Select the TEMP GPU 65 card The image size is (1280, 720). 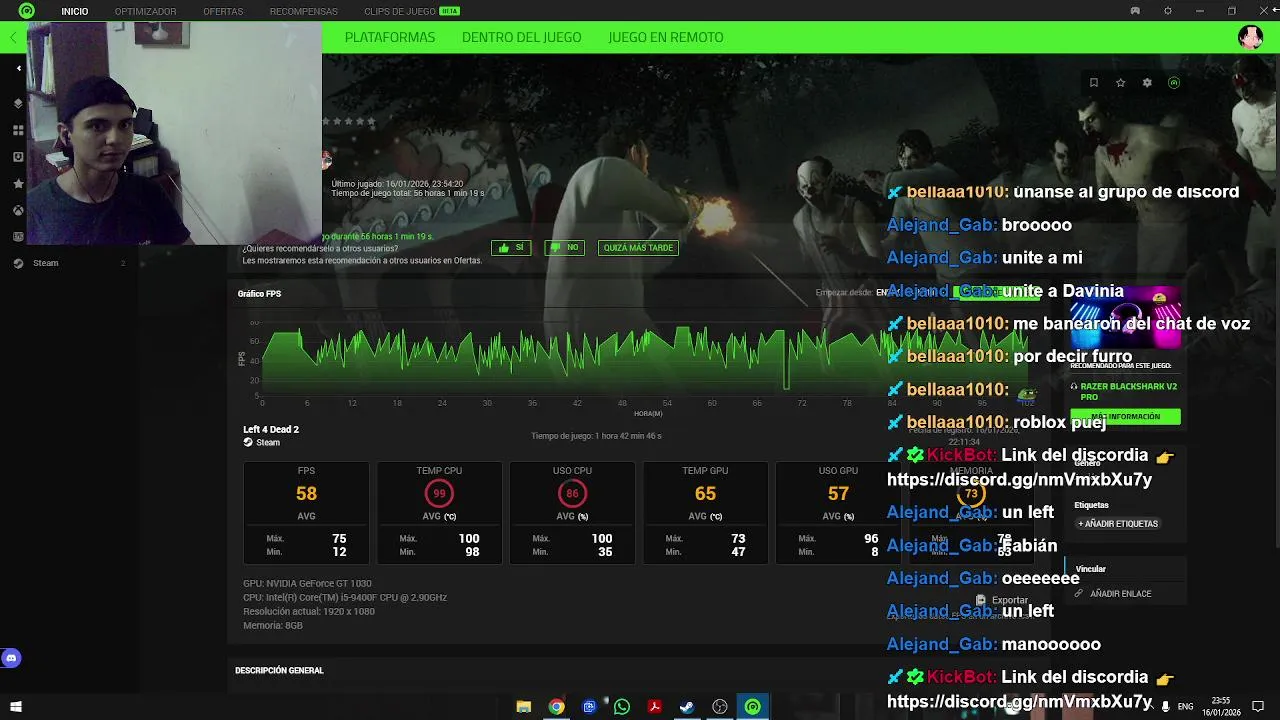[x=705, y=513]
